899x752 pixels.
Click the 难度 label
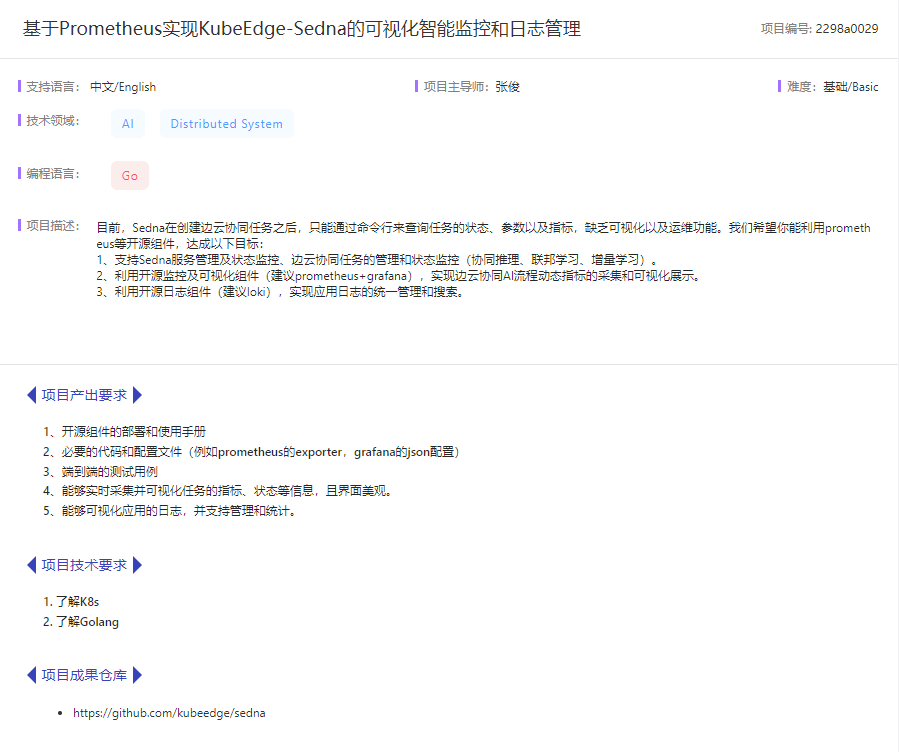tap(801, 87)
